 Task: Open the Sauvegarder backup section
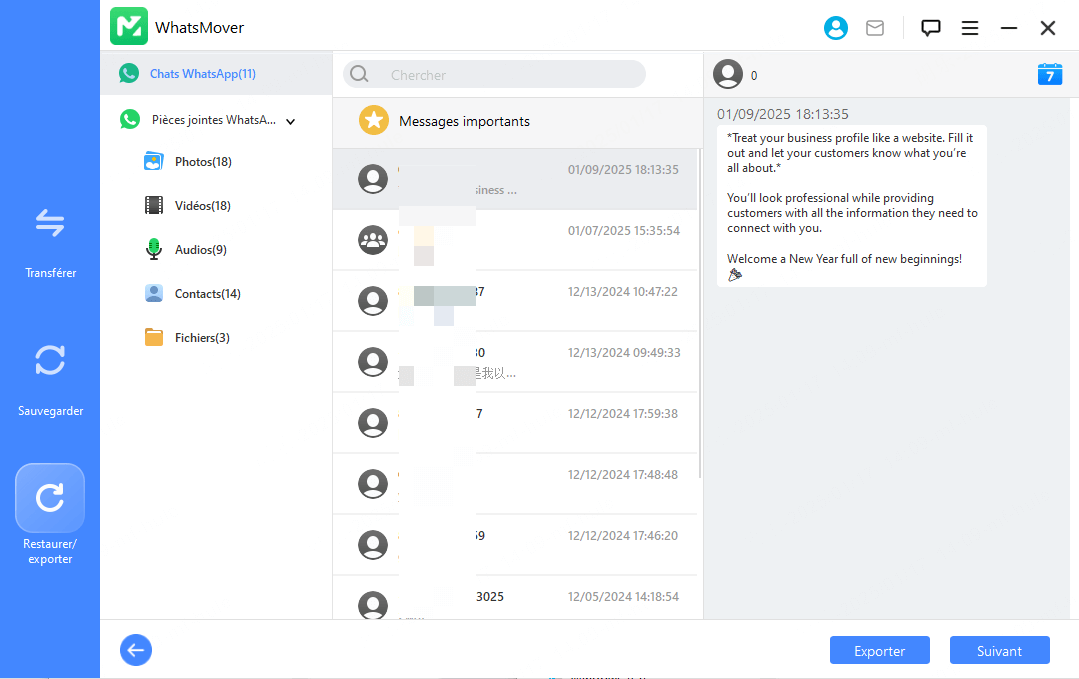coord(50,360)
